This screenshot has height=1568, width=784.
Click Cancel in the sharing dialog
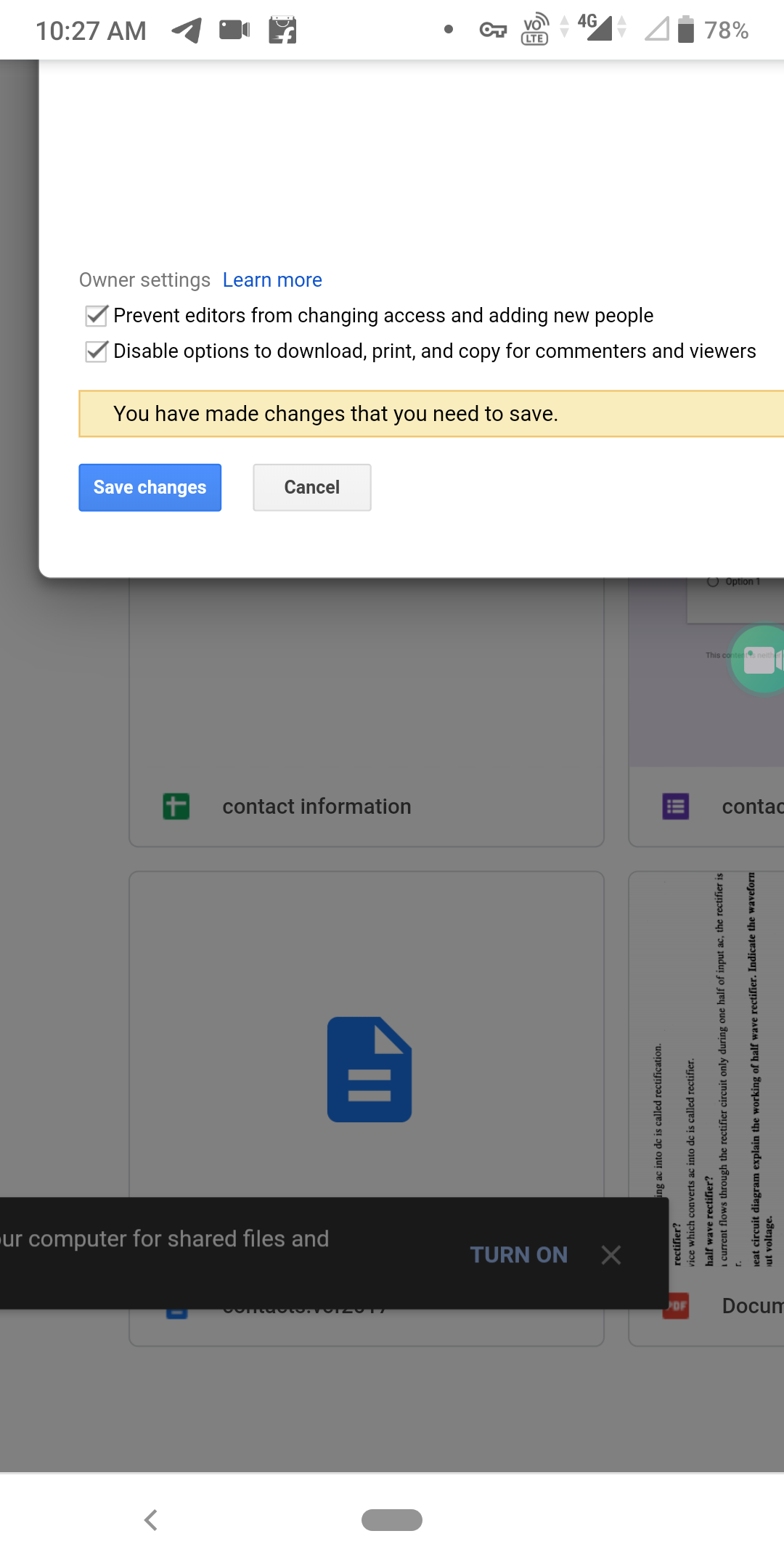tap(312, 488)
